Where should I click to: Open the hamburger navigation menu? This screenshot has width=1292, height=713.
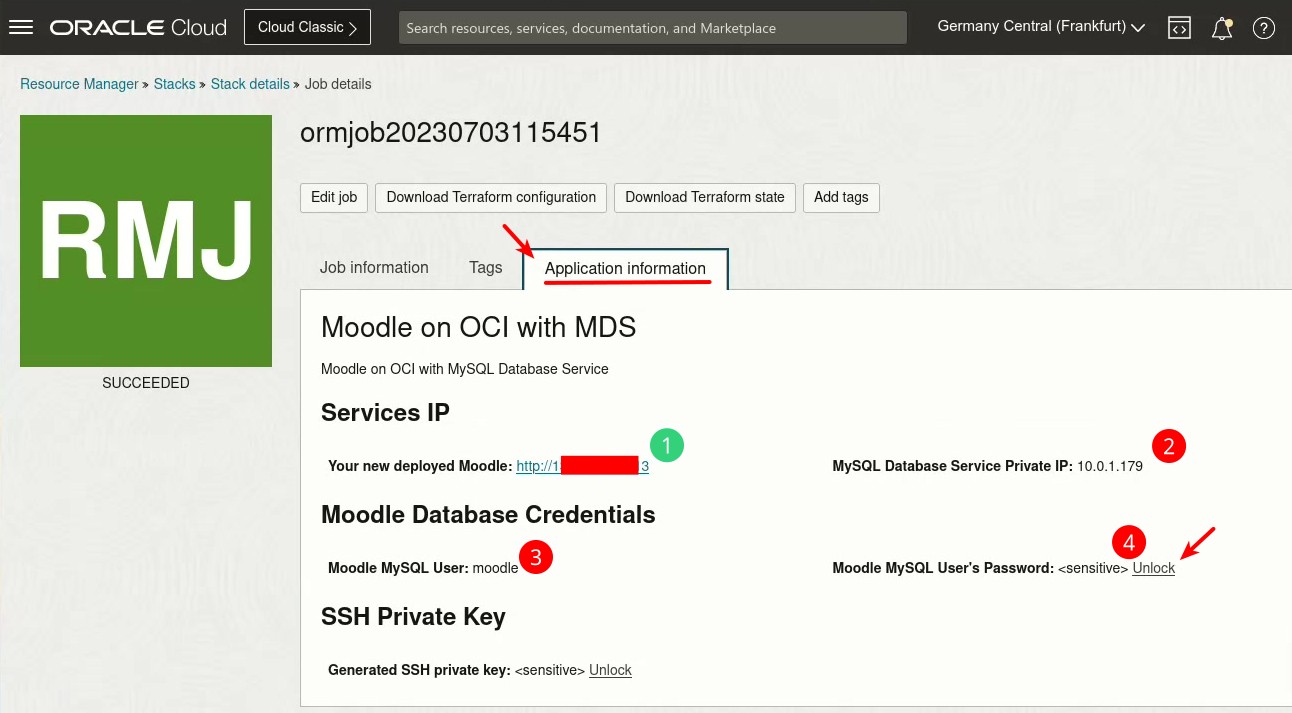pos(21,27)
